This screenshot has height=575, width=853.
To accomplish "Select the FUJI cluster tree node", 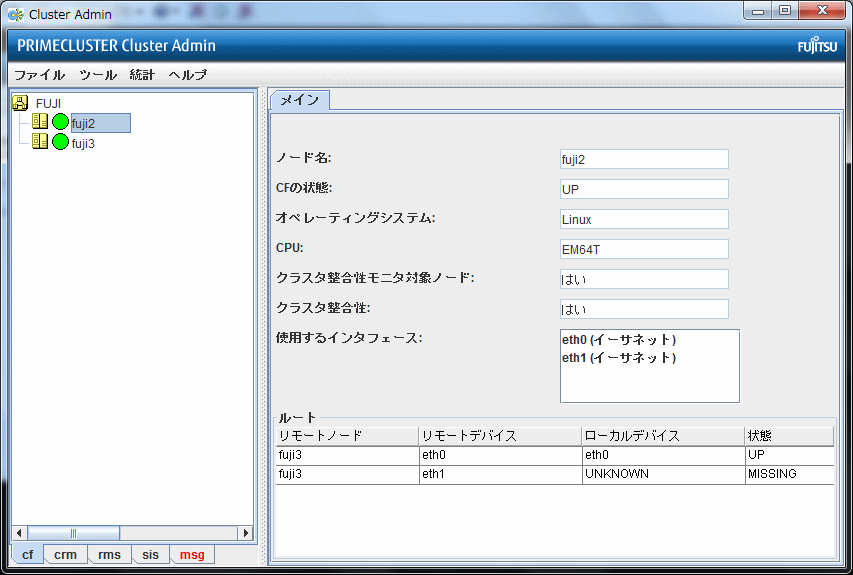I will click(x=48, y=103).
